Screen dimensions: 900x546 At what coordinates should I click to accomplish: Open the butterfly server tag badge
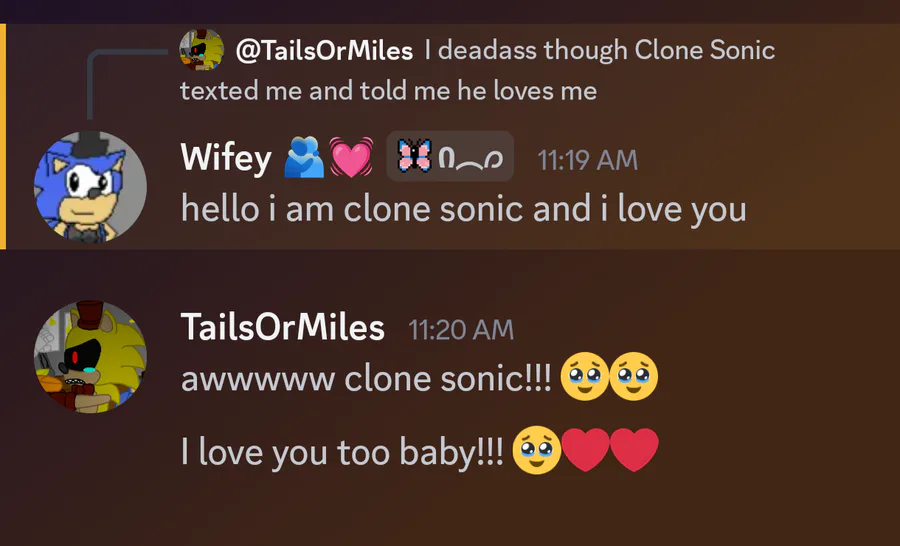pos(450,157)
